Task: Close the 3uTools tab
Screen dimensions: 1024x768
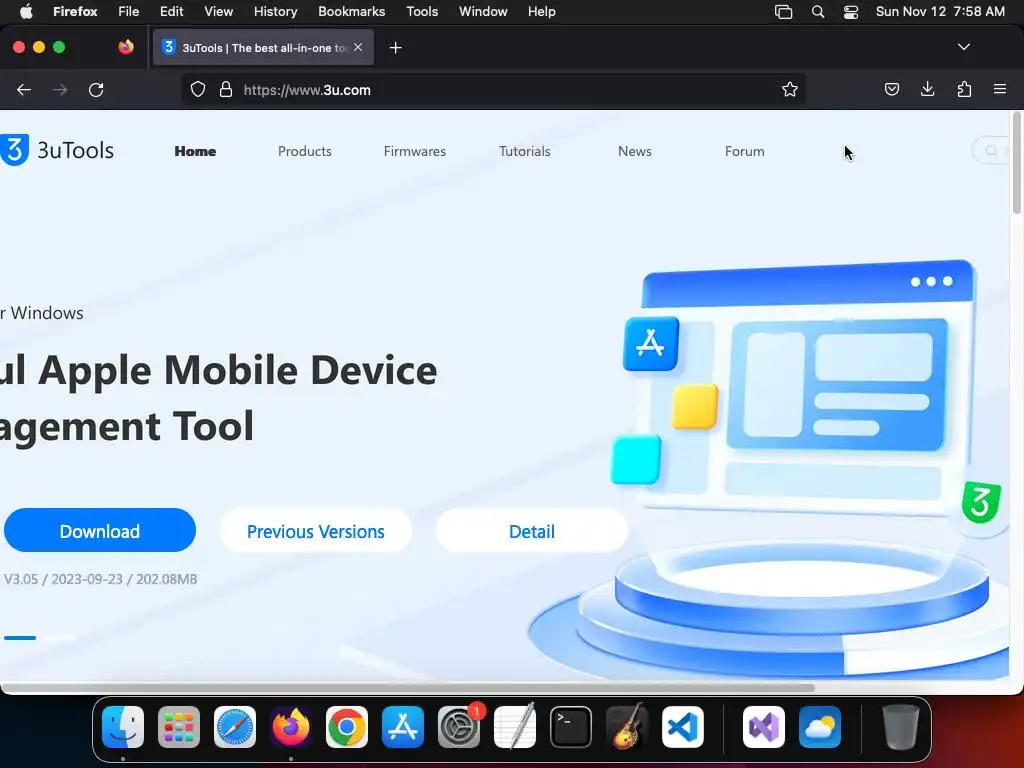Action: point(358,47)
